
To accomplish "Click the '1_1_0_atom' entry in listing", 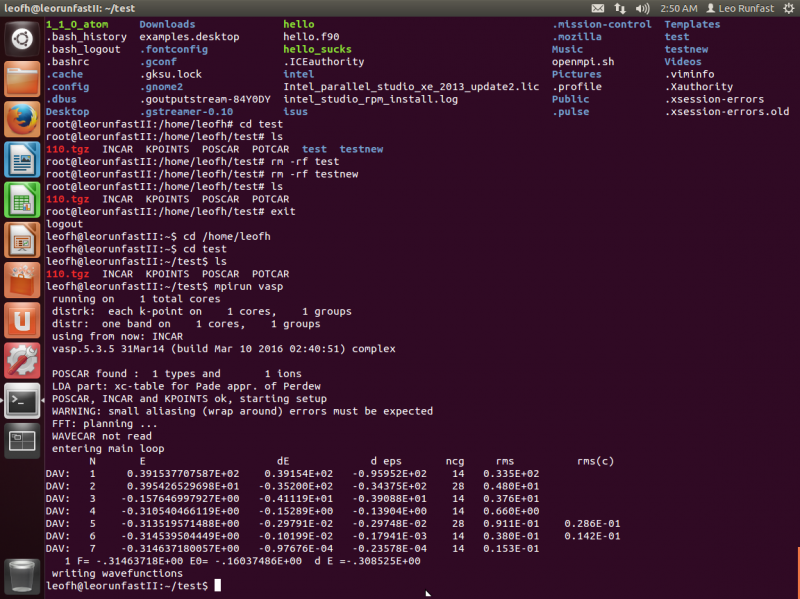I will coord(77,24).
